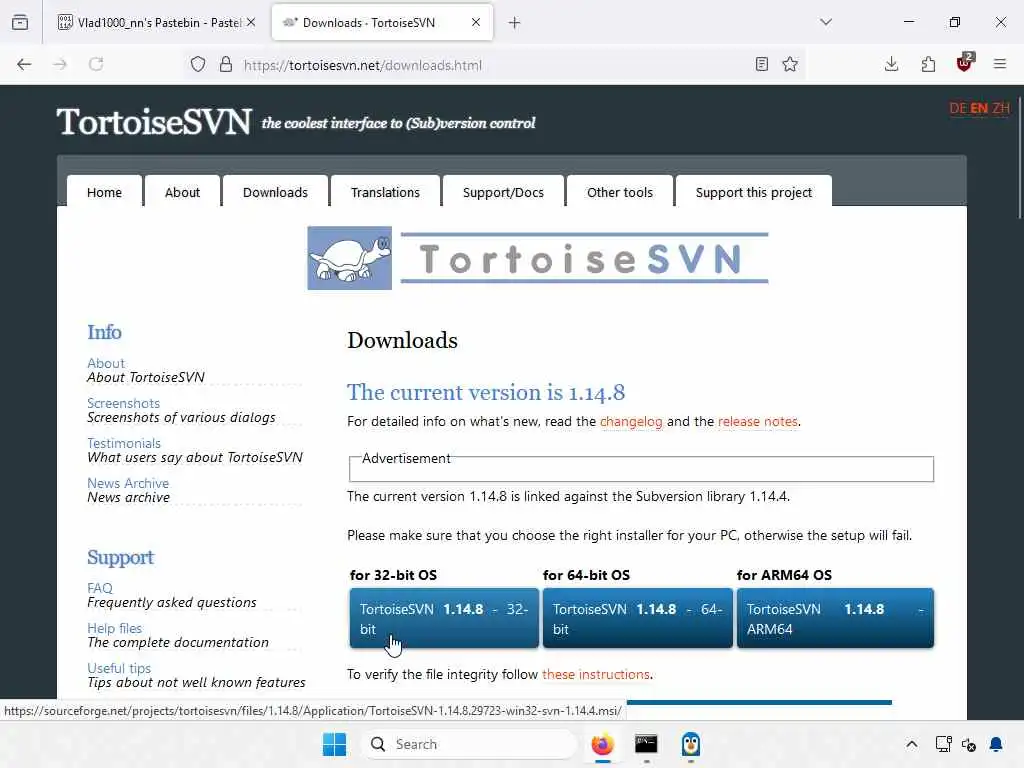This screenshot has width=1024, height=768.
Task: Open the Useful tips sidebar link
Action: [119, 667]
